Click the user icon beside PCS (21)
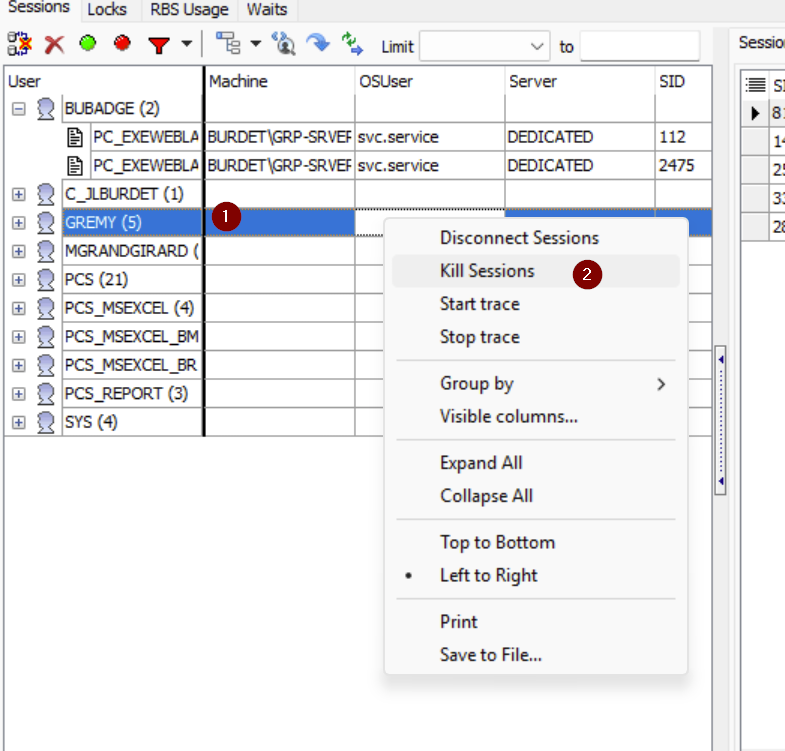This screenshot has height=751, width=785. point(46,280)
